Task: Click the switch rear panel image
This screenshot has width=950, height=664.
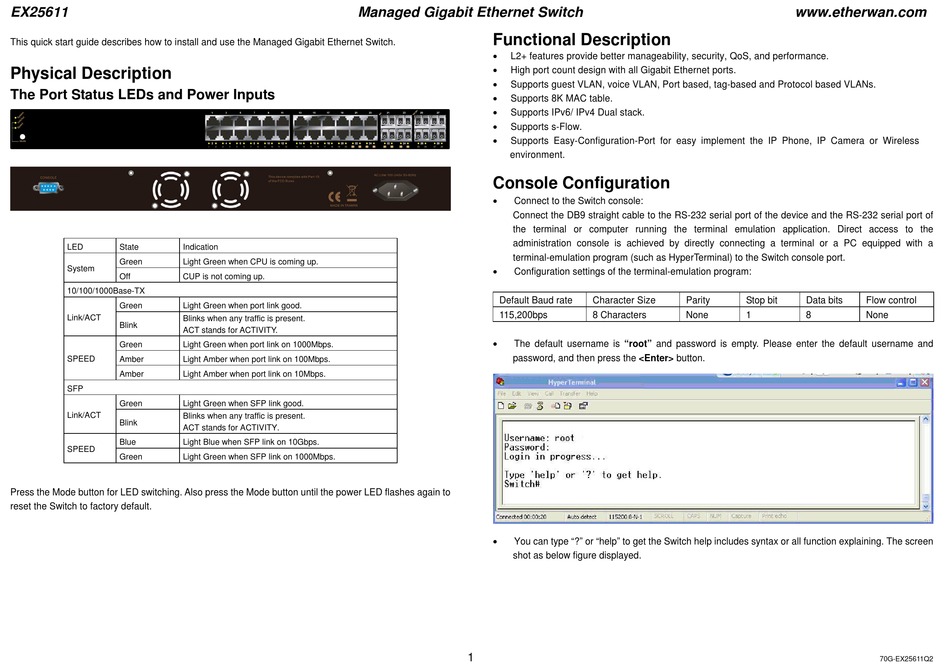Action: pos(230,189)
